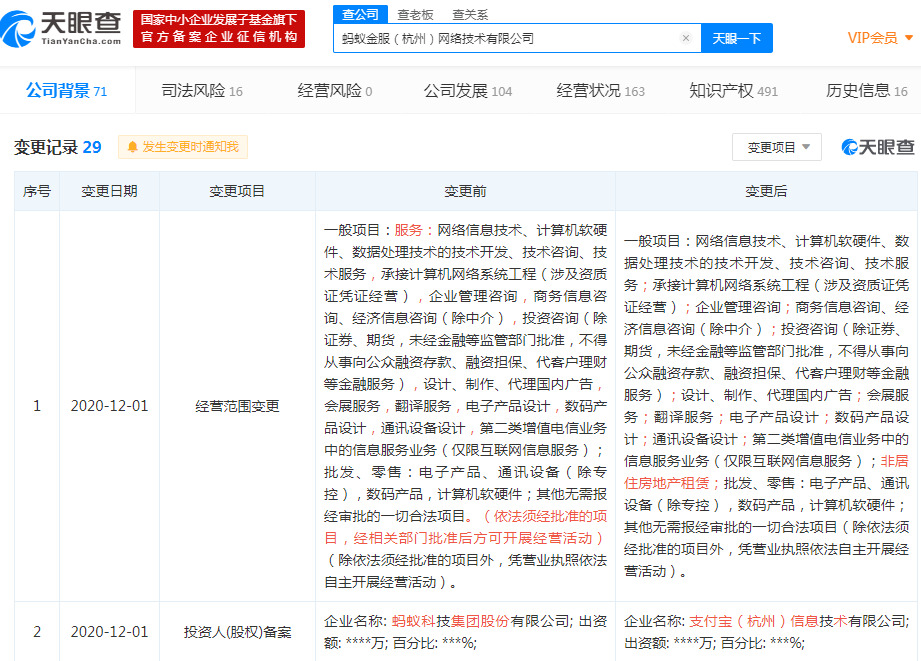Click row 2 date 2020-12-01
921x661 pixels.
tap(109, 632)
